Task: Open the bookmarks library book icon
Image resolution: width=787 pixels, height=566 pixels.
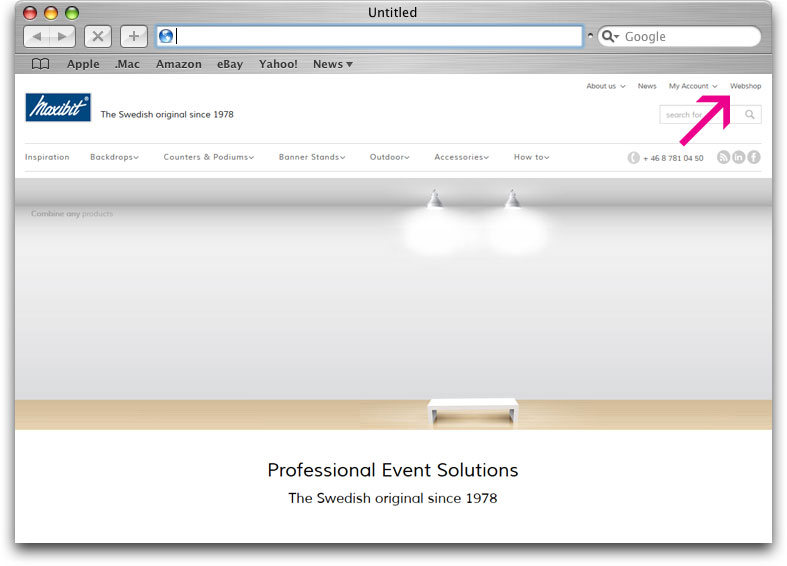Action: [x=40, y=64]
